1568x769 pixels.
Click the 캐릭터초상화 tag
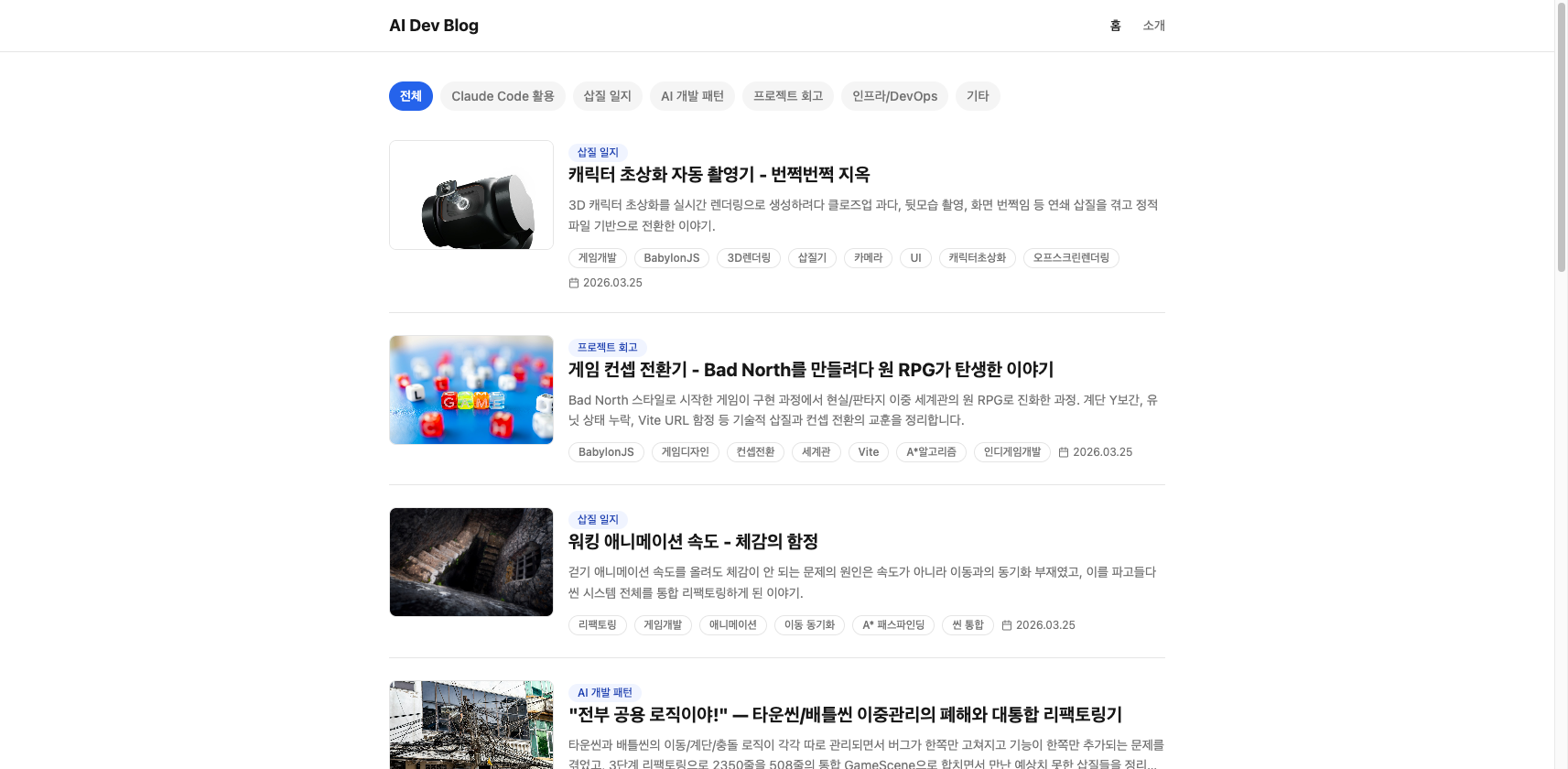[x=977, y=258]
